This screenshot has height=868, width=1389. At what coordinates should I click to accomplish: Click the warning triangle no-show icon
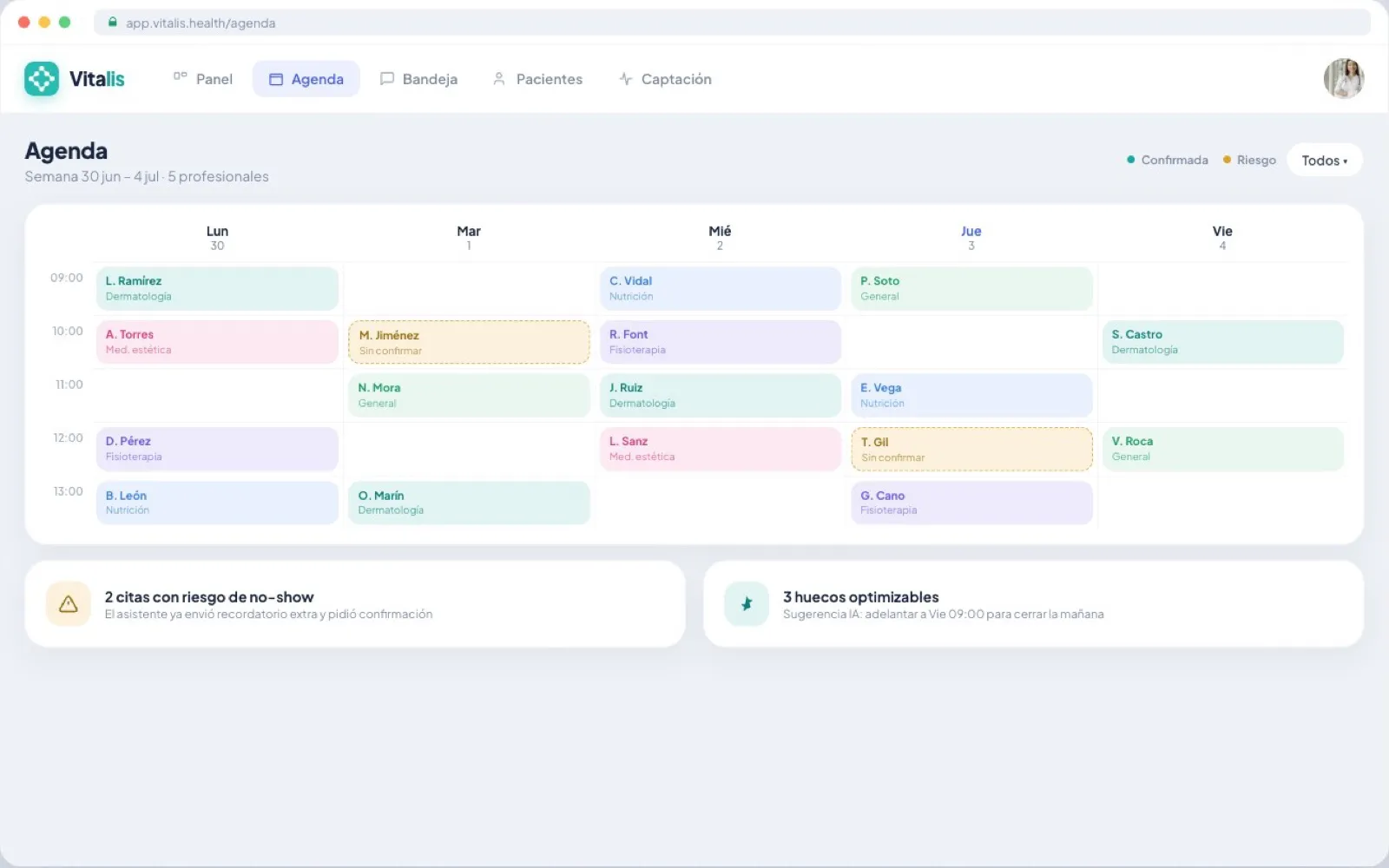(69, 604)
